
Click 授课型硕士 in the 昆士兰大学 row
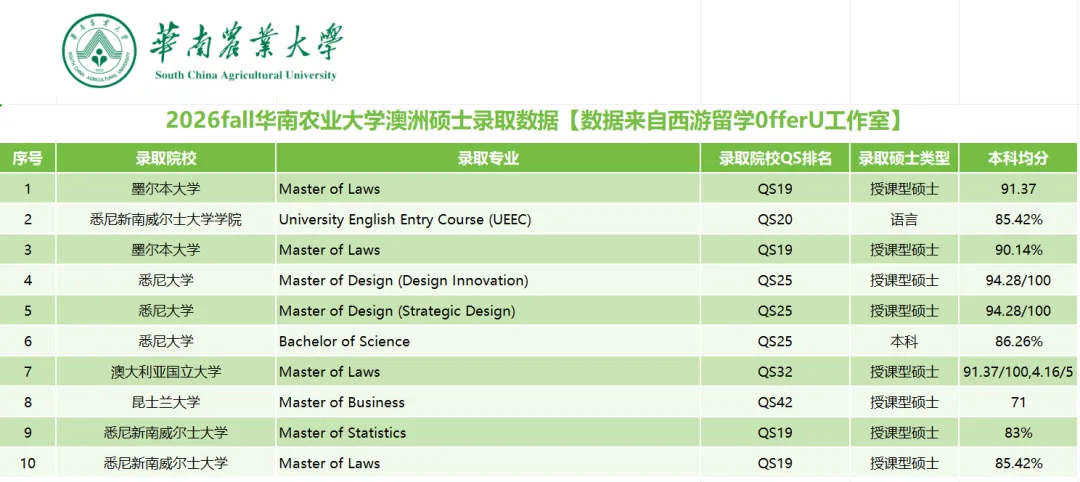[904, 402]
